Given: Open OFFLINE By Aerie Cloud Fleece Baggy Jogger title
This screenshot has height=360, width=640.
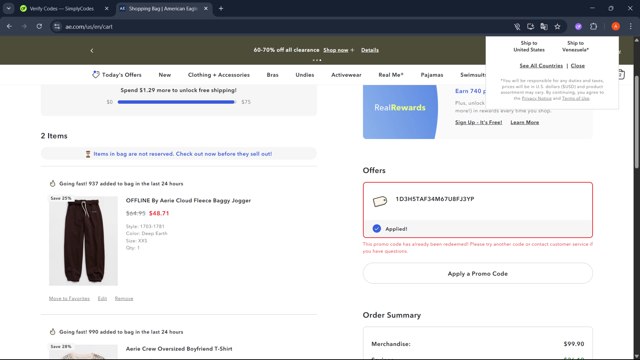Looking at the screenshot, I should [x=188, y=200].
